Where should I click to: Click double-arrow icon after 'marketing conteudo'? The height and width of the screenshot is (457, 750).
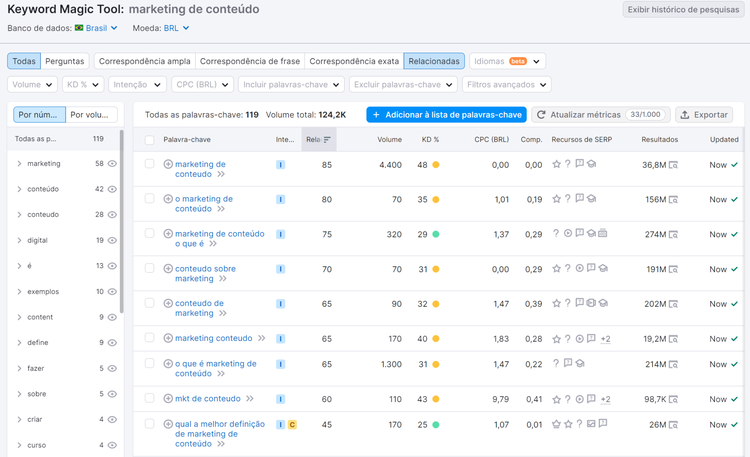click(261, 338)
